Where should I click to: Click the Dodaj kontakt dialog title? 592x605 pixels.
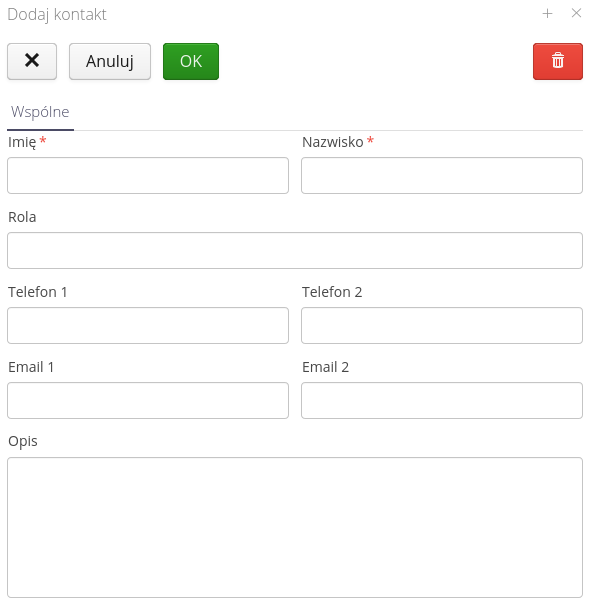click(57, 15)
